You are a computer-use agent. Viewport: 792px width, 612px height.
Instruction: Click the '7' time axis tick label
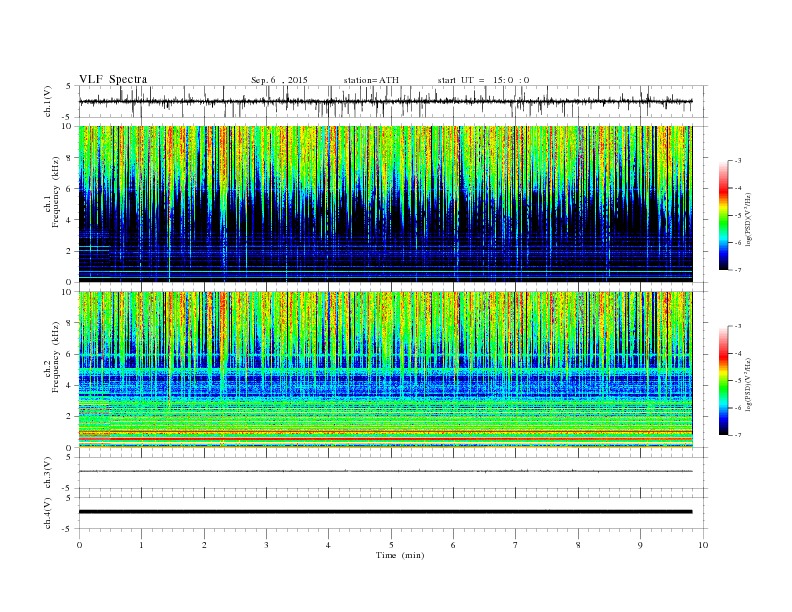coord(516,545)
